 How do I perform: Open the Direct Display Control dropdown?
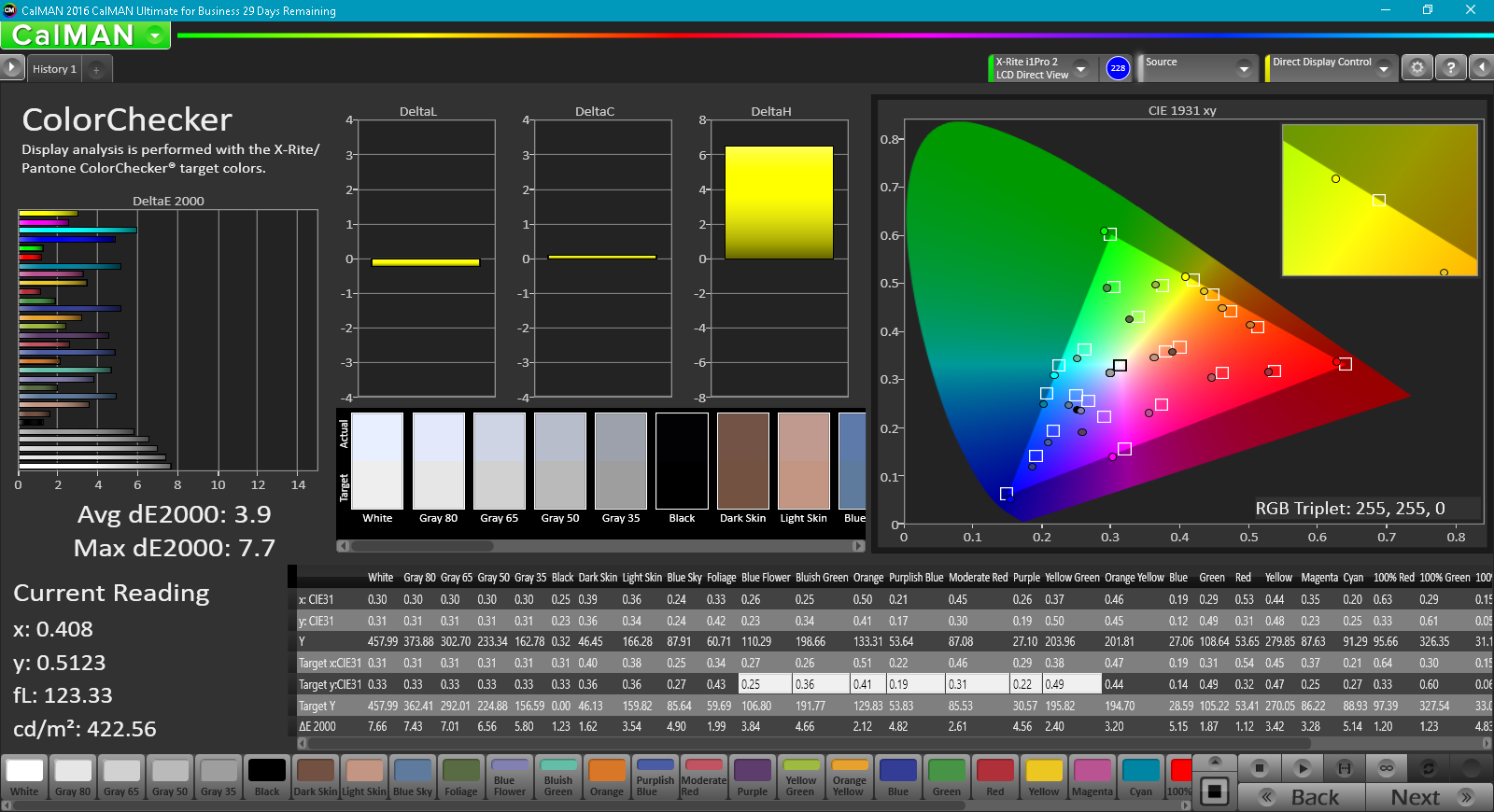point(1383,68)
